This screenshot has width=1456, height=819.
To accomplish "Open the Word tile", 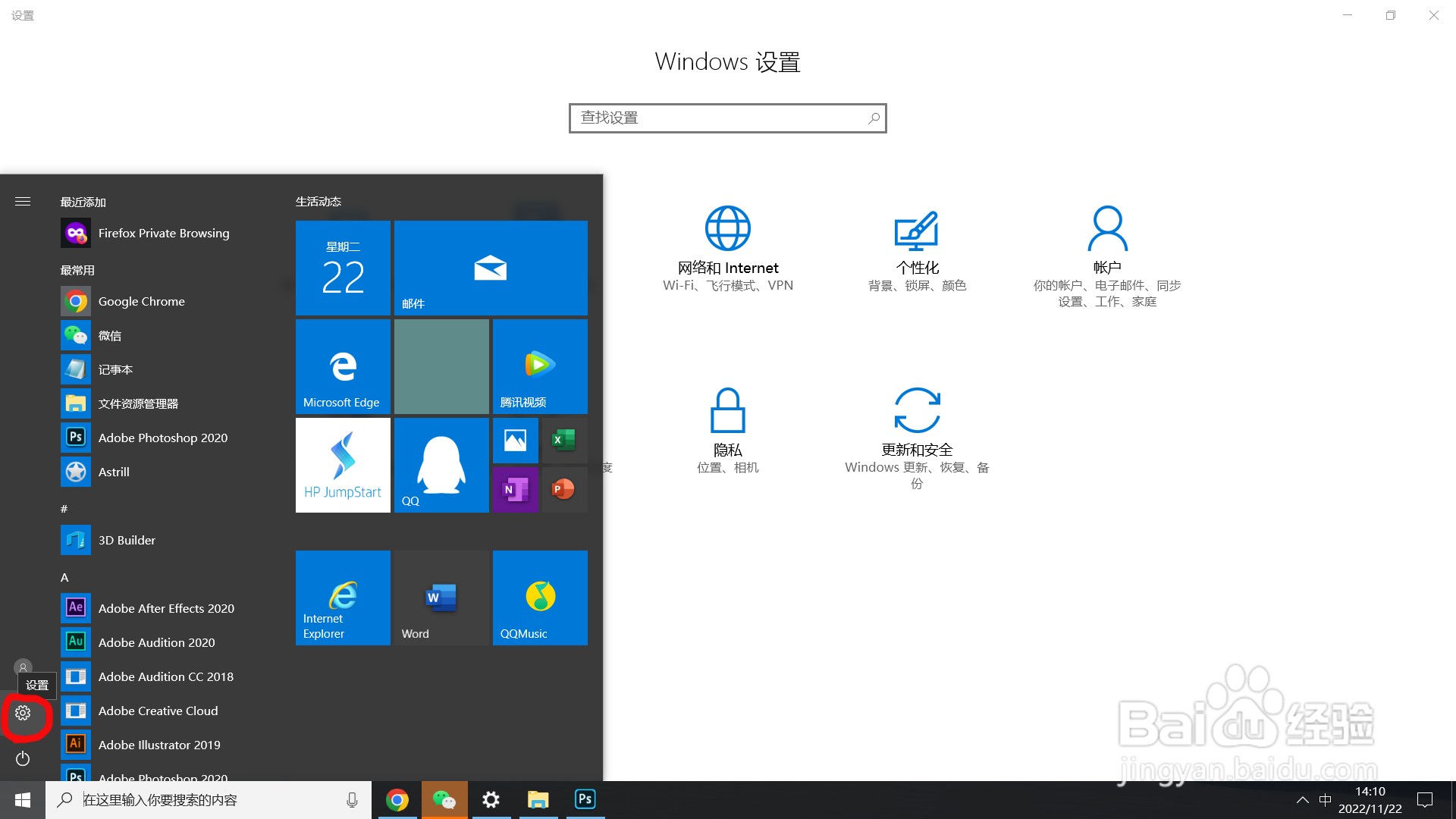I will tap(441, 598).
